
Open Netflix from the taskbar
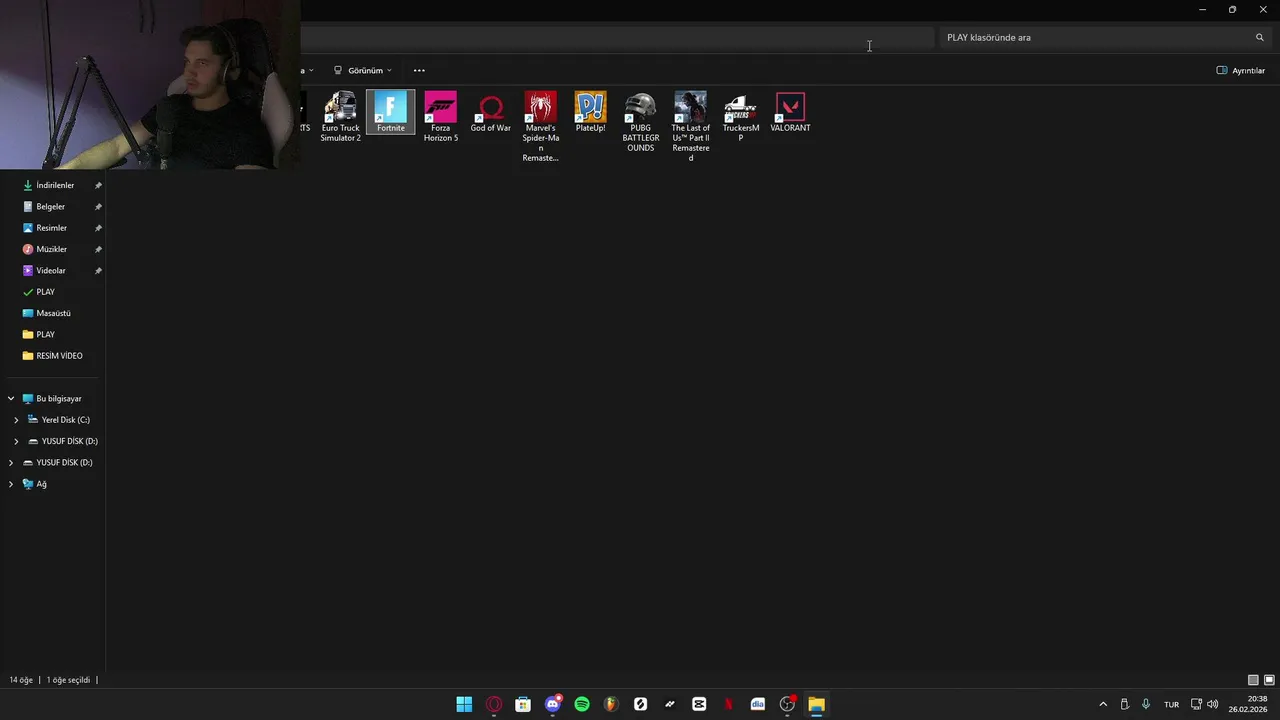pyautogui.click(x=728, y=704)
